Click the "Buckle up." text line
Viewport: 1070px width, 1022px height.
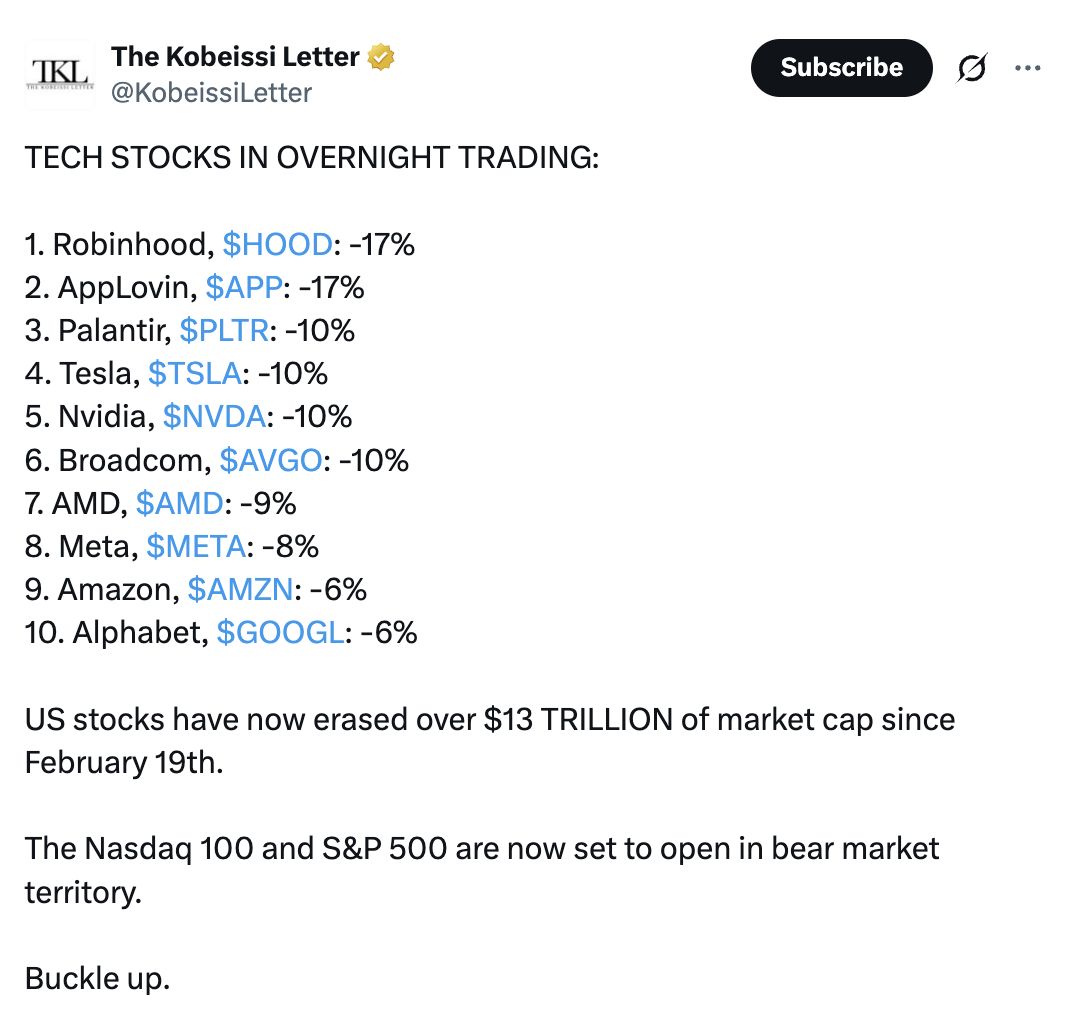coord(98,978)
